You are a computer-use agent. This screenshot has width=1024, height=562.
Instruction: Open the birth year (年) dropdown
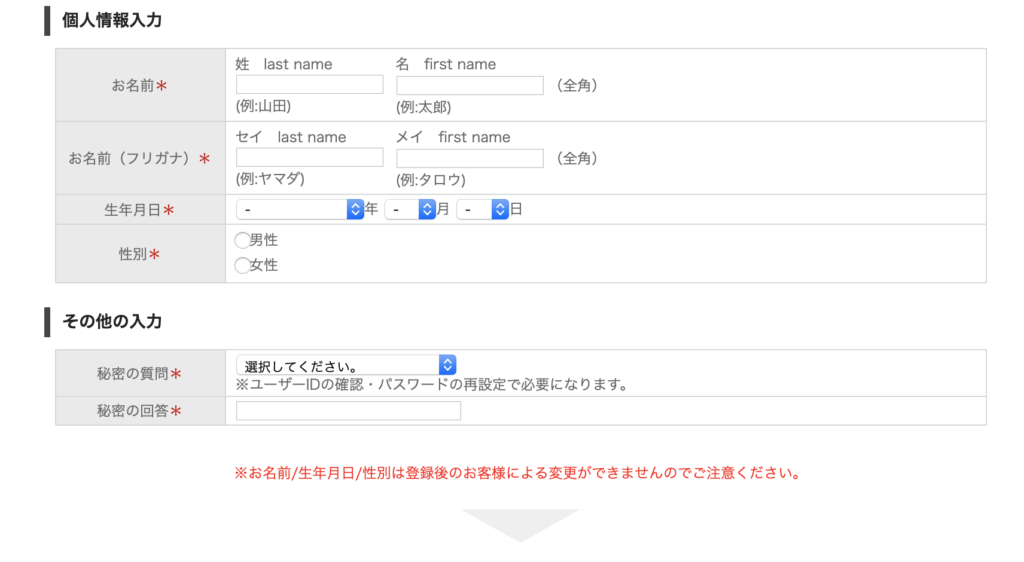click(300, 210)
